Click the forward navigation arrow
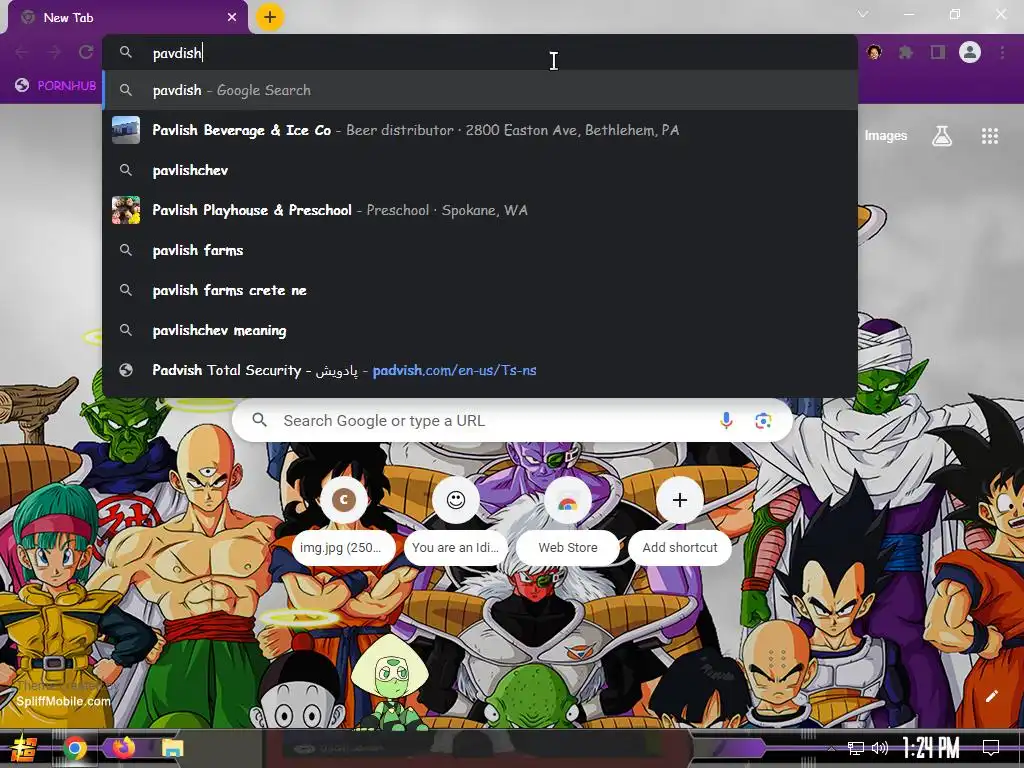The image size is (1024, 768). point(54,52)
